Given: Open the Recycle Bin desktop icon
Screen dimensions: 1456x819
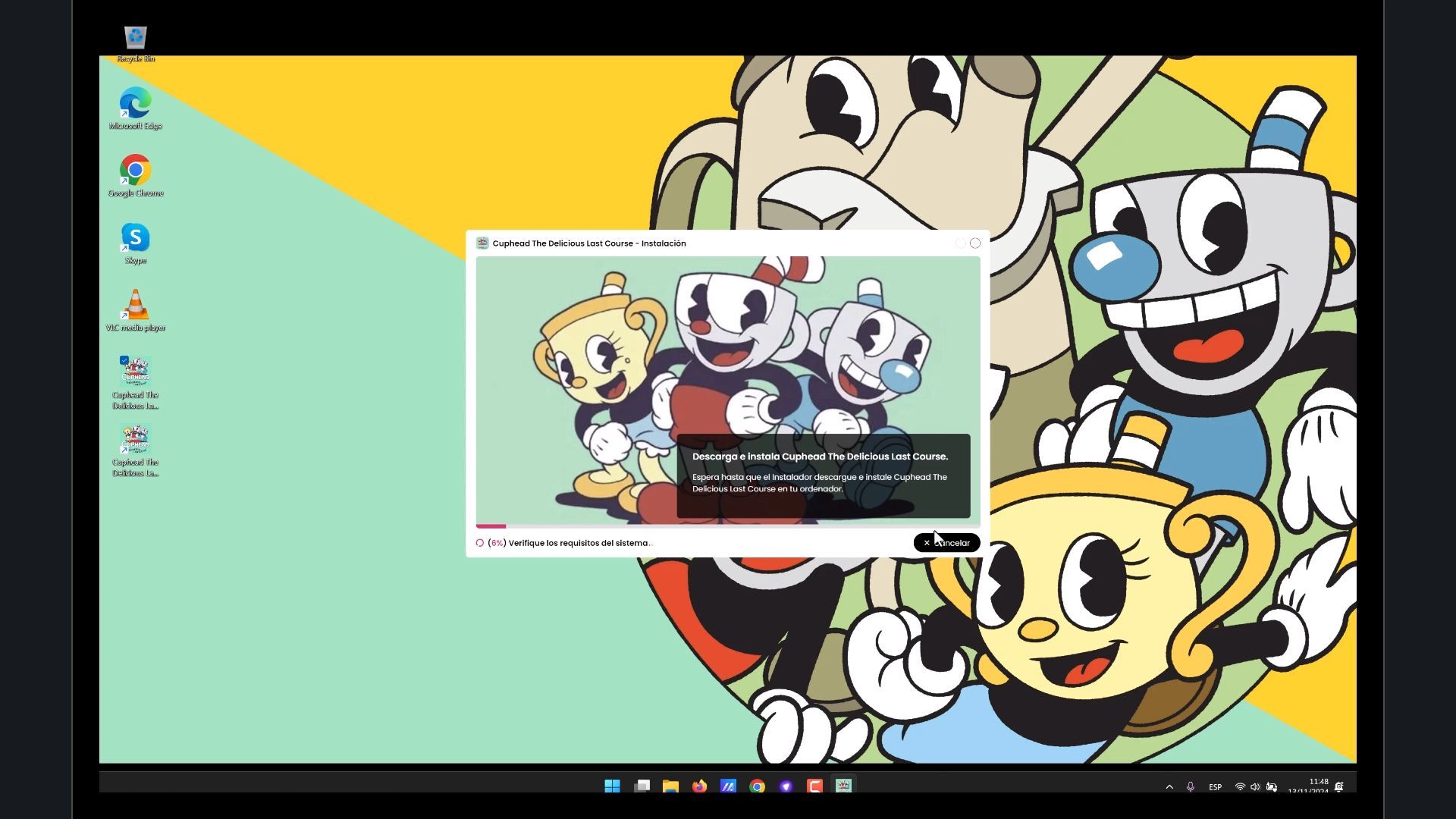Looking at the screenshot, I should (136, 43).
